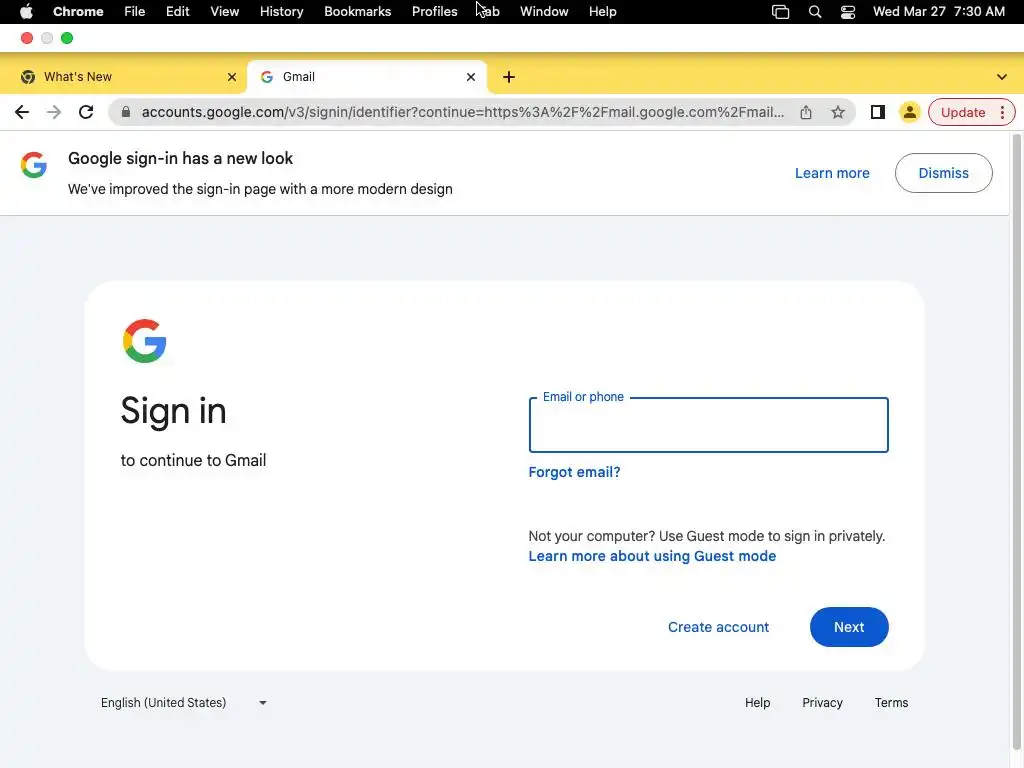Open a new tab with plus button
Screen dimensions: 1024x768
pyautogui.click(x=509, y=77)
